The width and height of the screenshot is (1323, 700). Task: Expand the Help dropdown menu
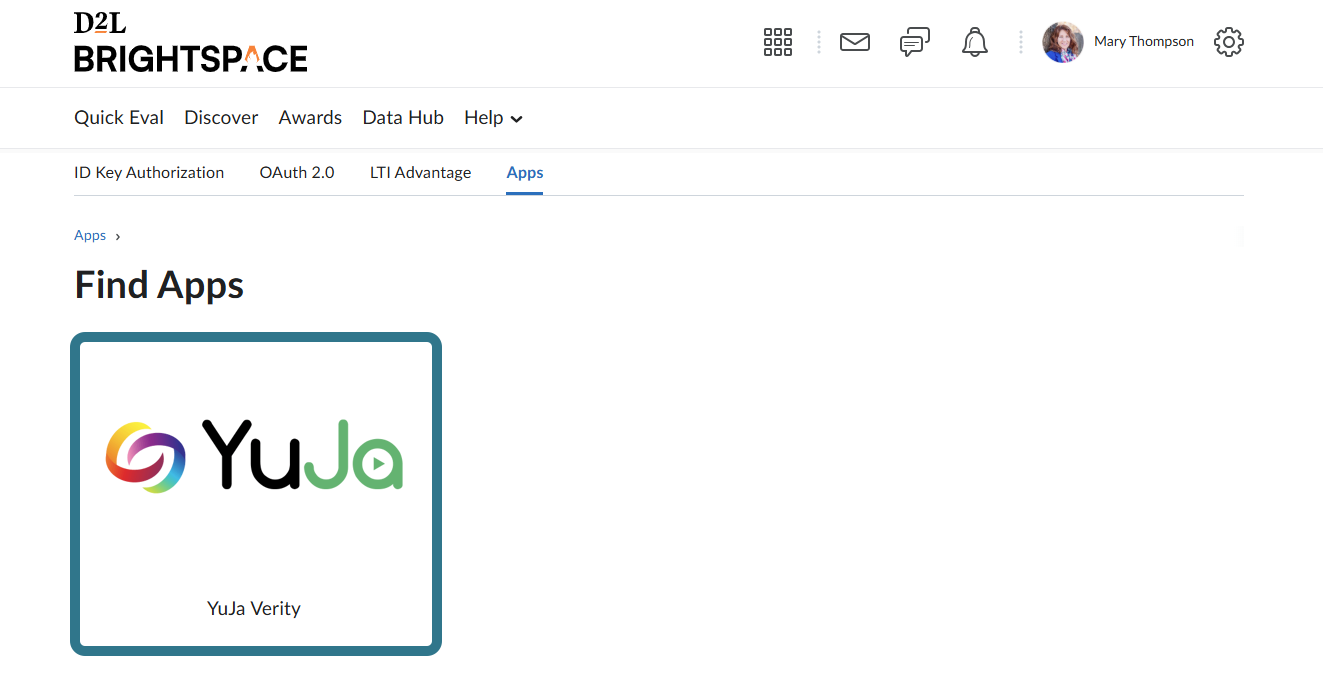(493, 118)
